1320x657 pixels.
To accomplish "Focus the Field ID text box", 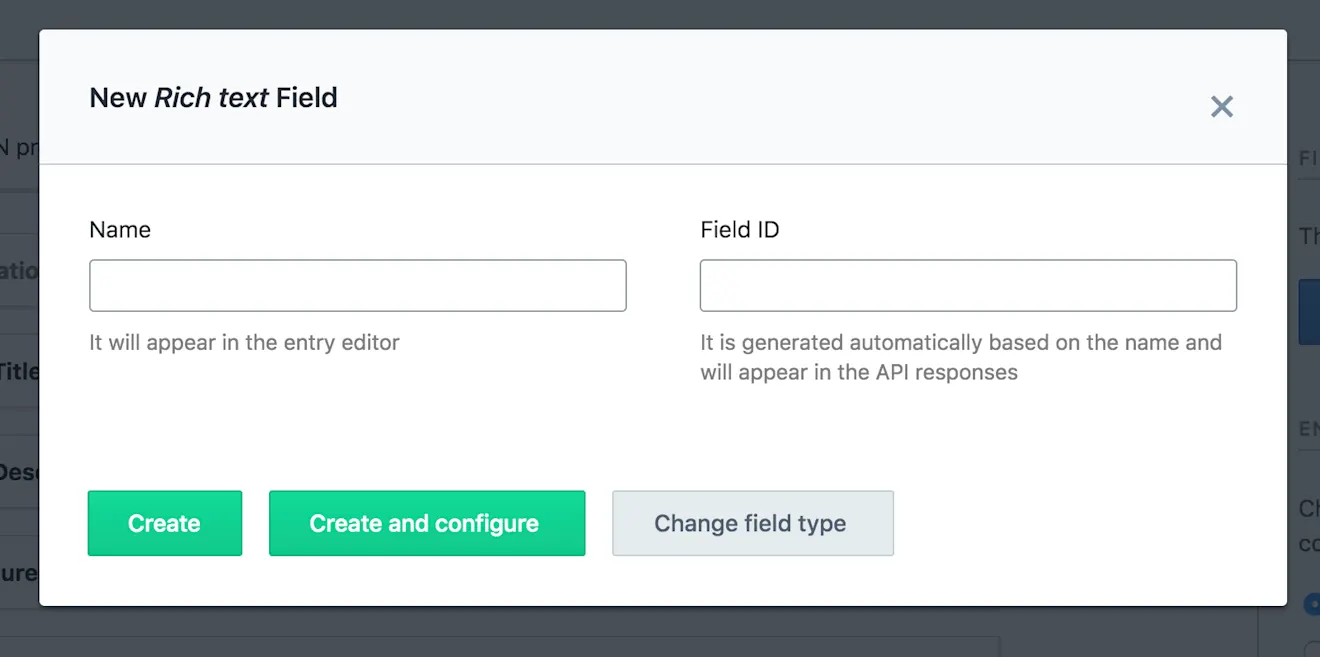I will click(968, 285).
